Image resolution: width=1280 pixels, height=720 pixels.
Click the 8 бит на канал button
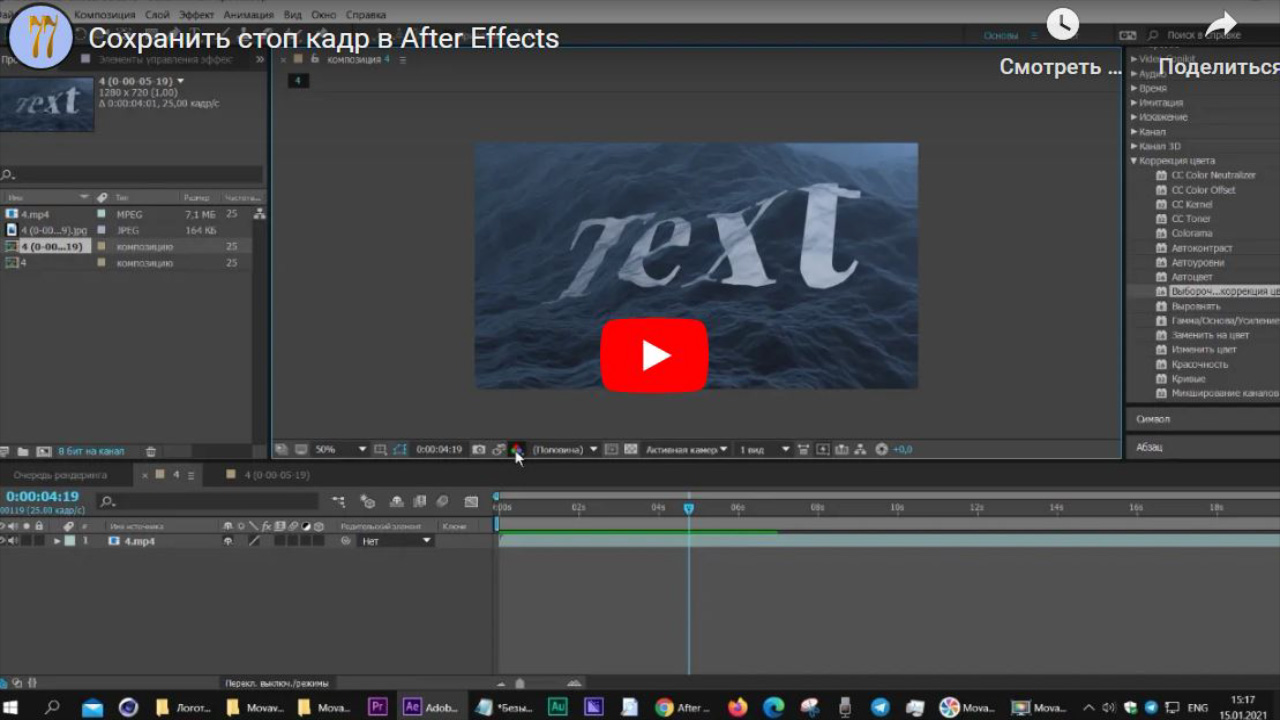(x=91, y=452)
